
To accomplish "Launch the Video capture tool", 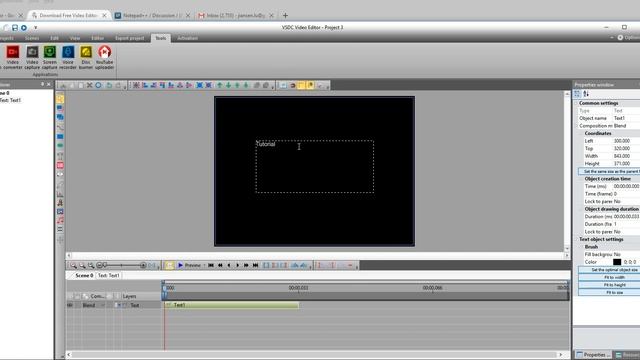I will pyautogui.click(x=32, y=57).
